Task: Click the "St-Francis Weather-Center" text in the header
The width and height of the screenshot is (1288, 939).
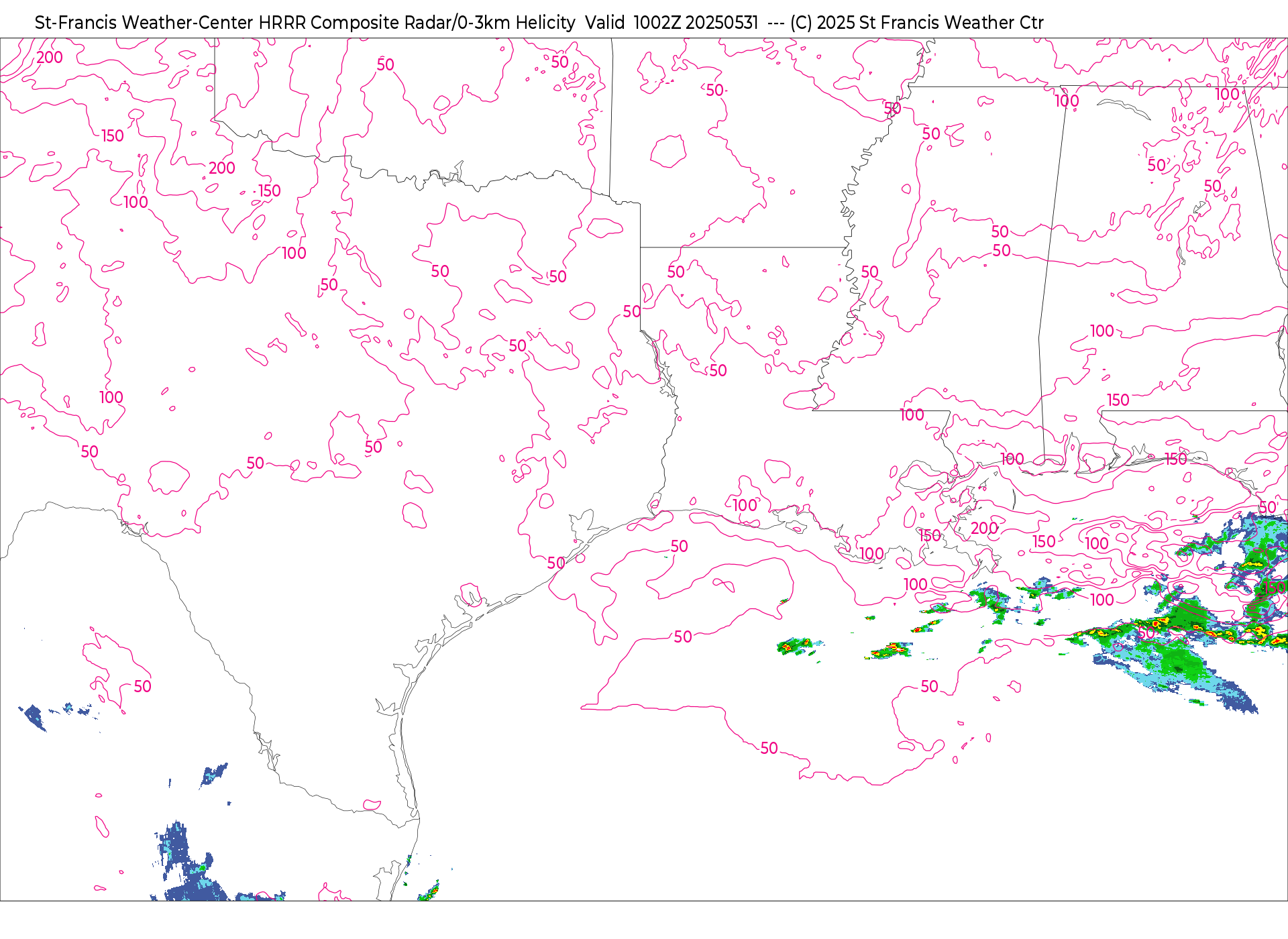Action: click(x=144, y=23)
